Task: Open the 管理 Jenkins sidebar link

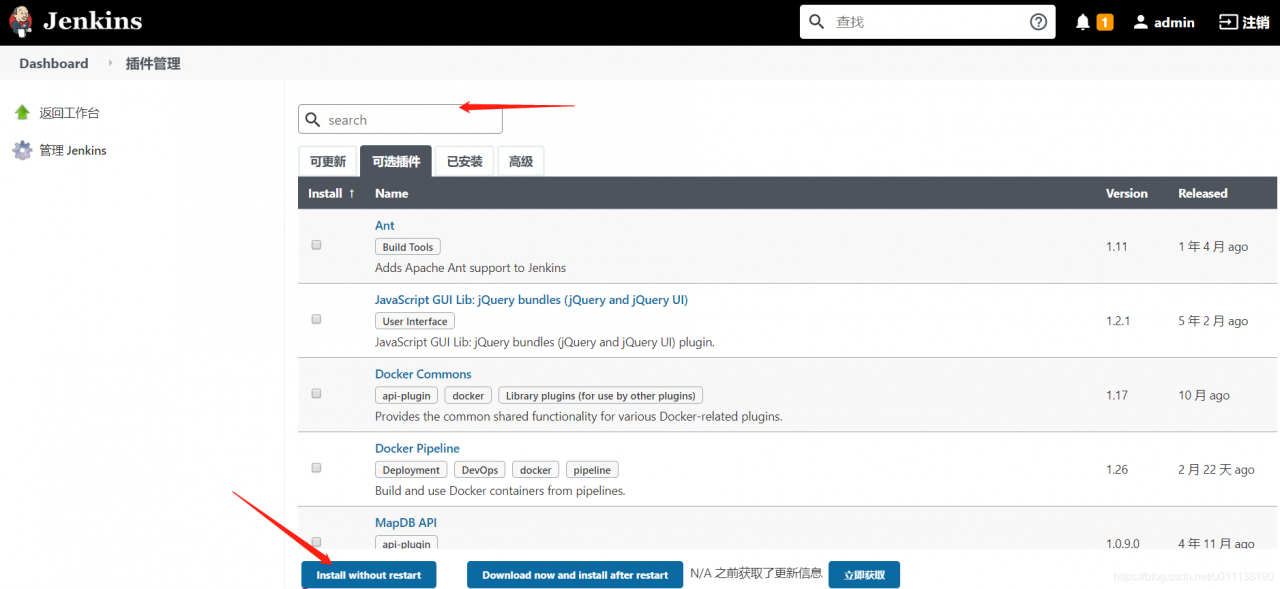Action: [x=73, y=150]
